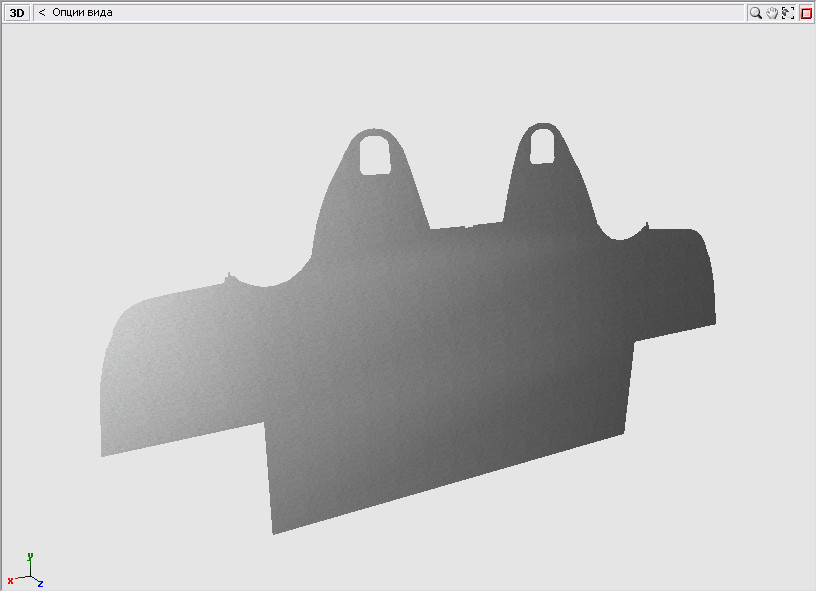Click the right handle loop of the 3D model
The width and height of the screenshot is (817, 592).
coord(542,146)
